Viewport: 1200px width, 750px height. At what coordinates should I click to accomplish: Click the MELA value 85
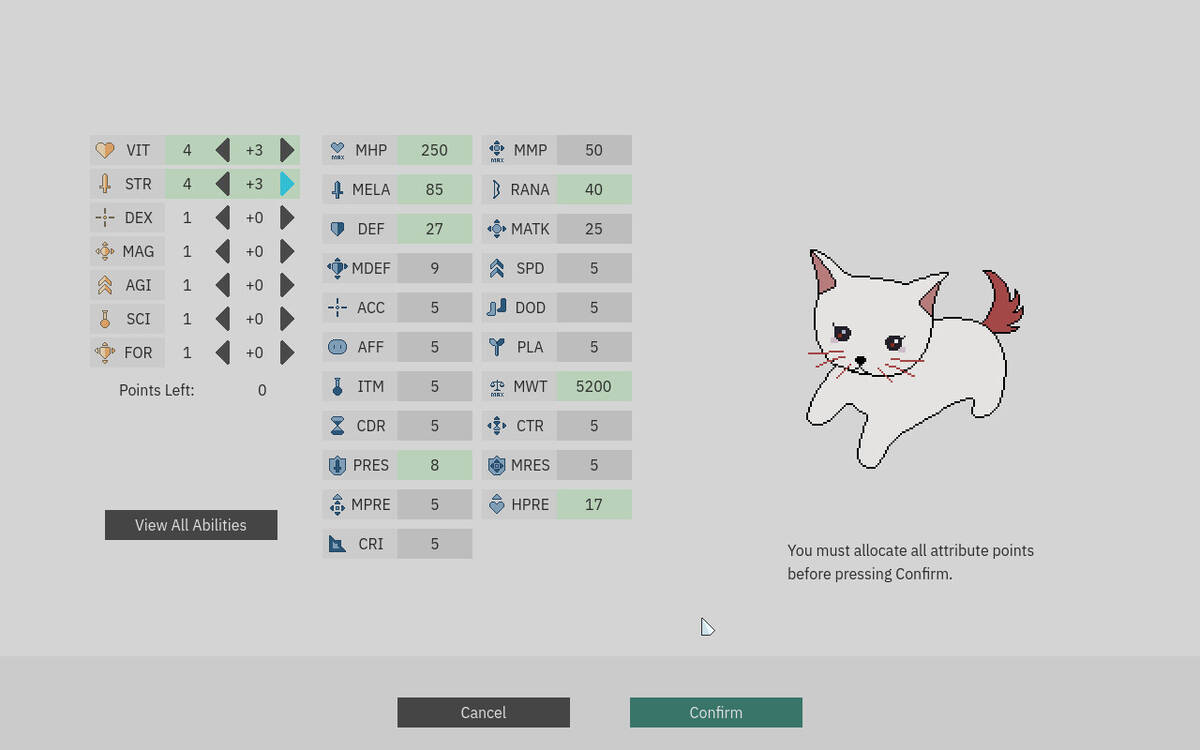(434, 189)
